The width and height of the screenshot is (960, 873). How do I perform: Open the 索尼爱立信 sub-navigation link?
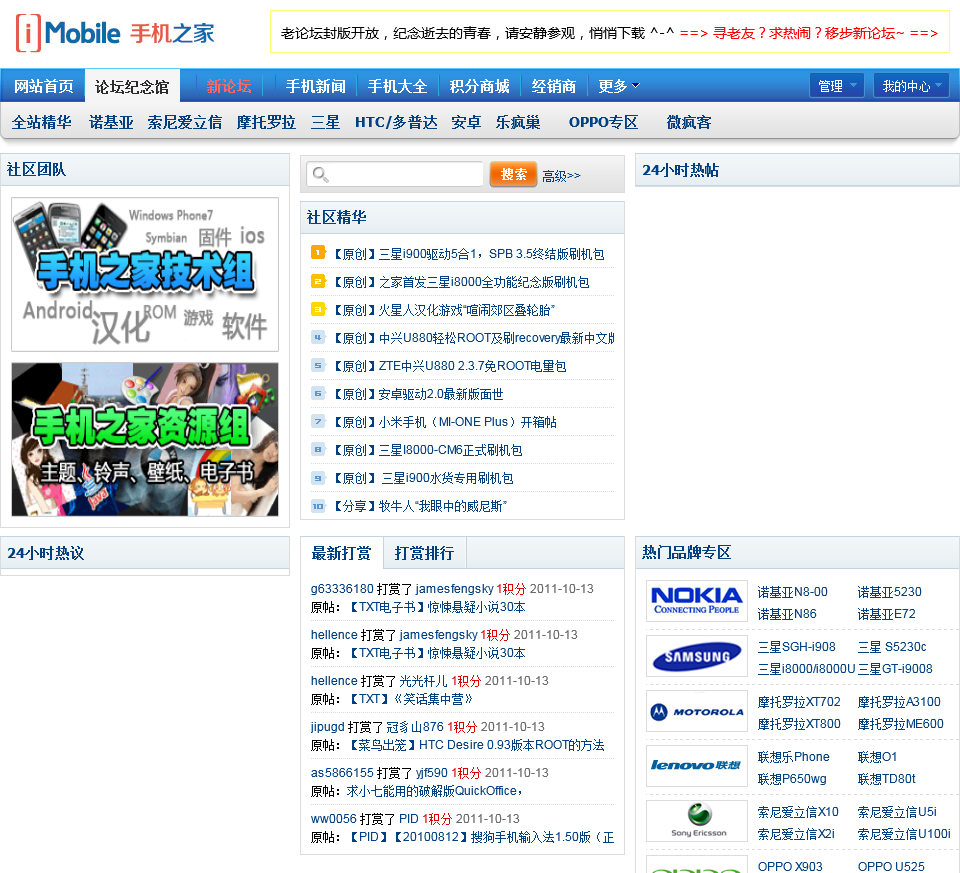184,122
